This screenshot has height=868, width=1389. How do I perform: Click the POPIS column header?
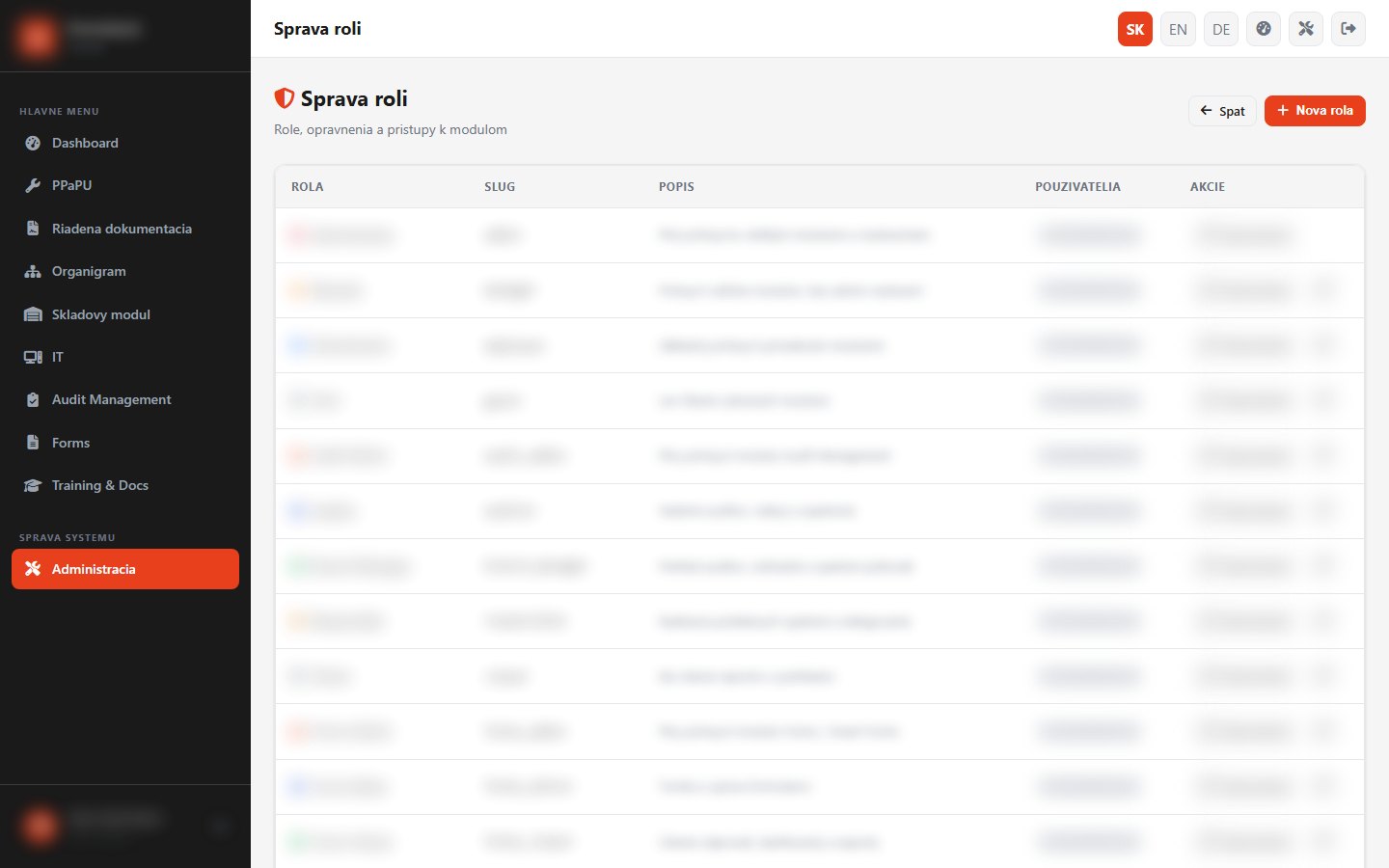(x=676, y=187)
